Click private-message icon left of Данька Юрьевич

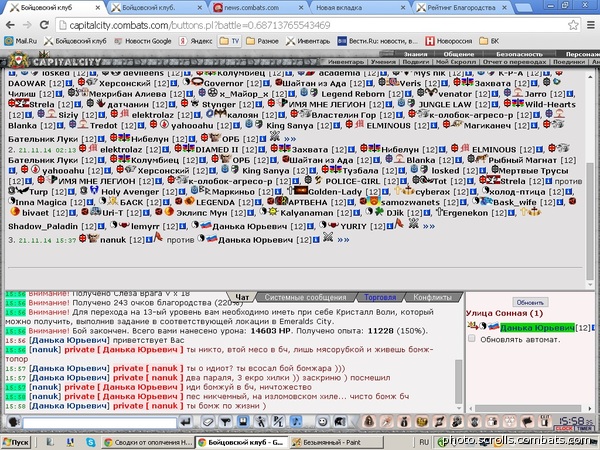(473, 326)
